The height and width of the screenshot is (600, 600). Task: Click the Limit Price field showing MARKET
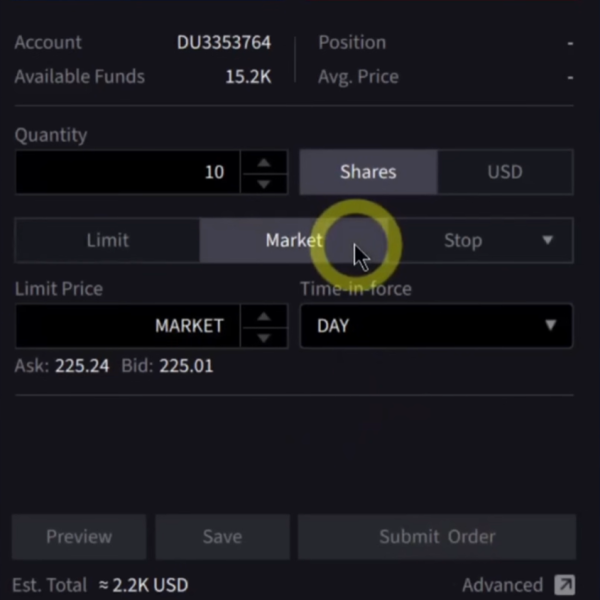[127, 326]
